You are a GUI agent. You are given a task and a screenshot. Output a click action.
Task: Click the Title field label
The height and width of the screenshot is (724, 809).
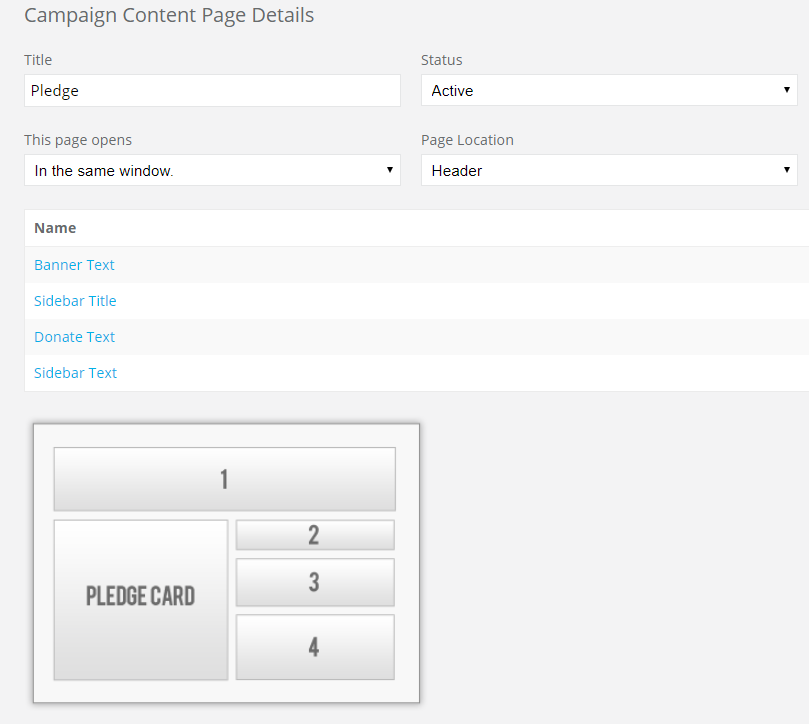[38, 60]
